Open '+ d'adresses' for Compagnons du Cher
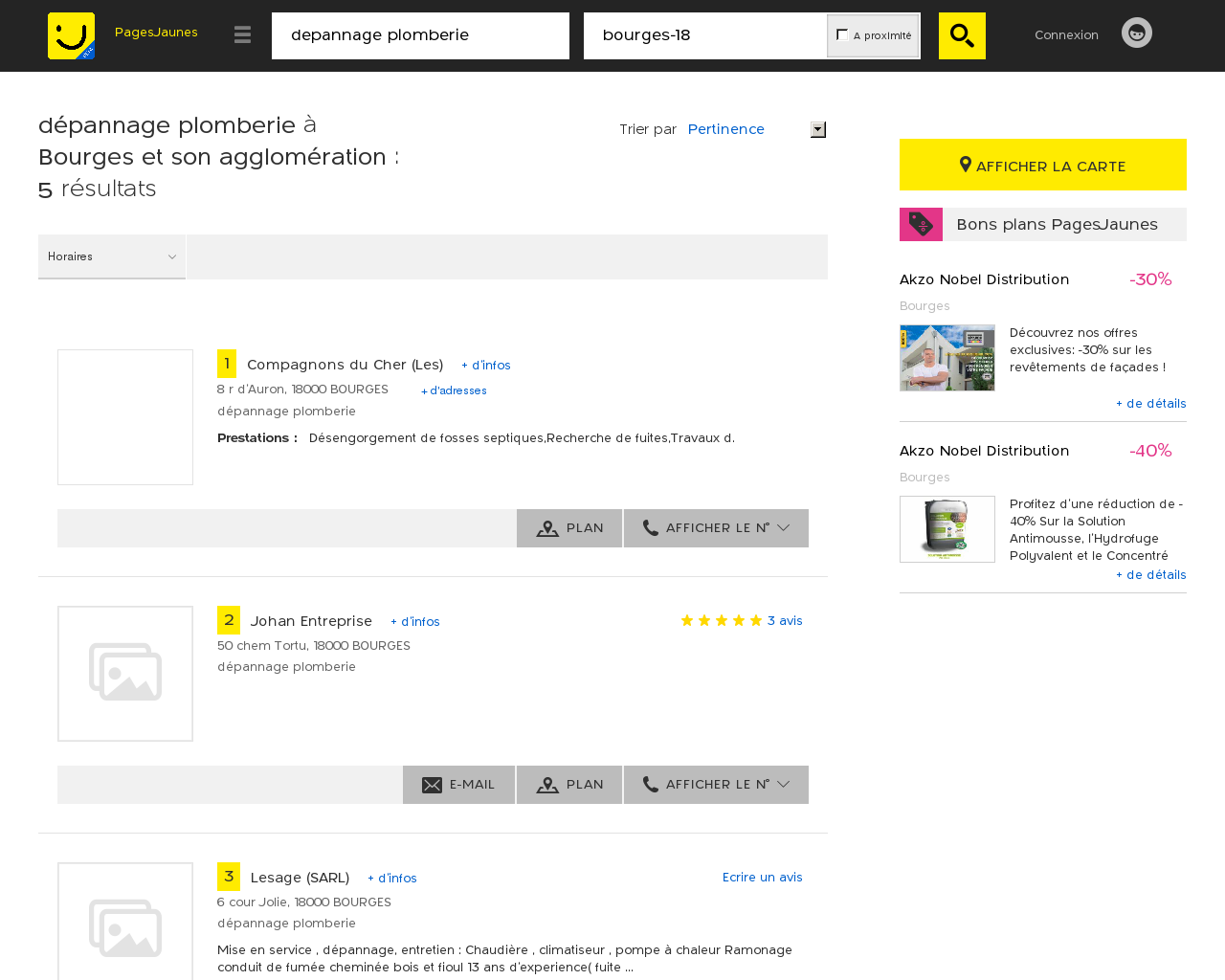The image size is (1225, 980). click(x=454, y=390)
